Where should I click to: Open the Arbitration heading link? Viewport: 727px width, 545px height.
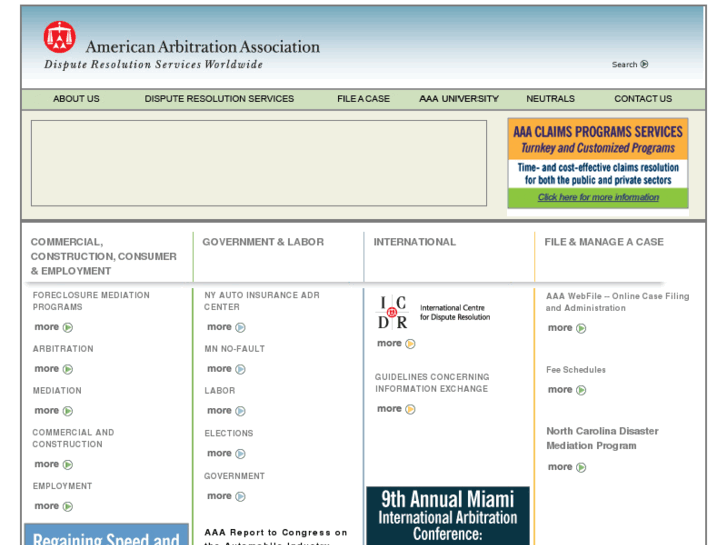click(63, 349)
